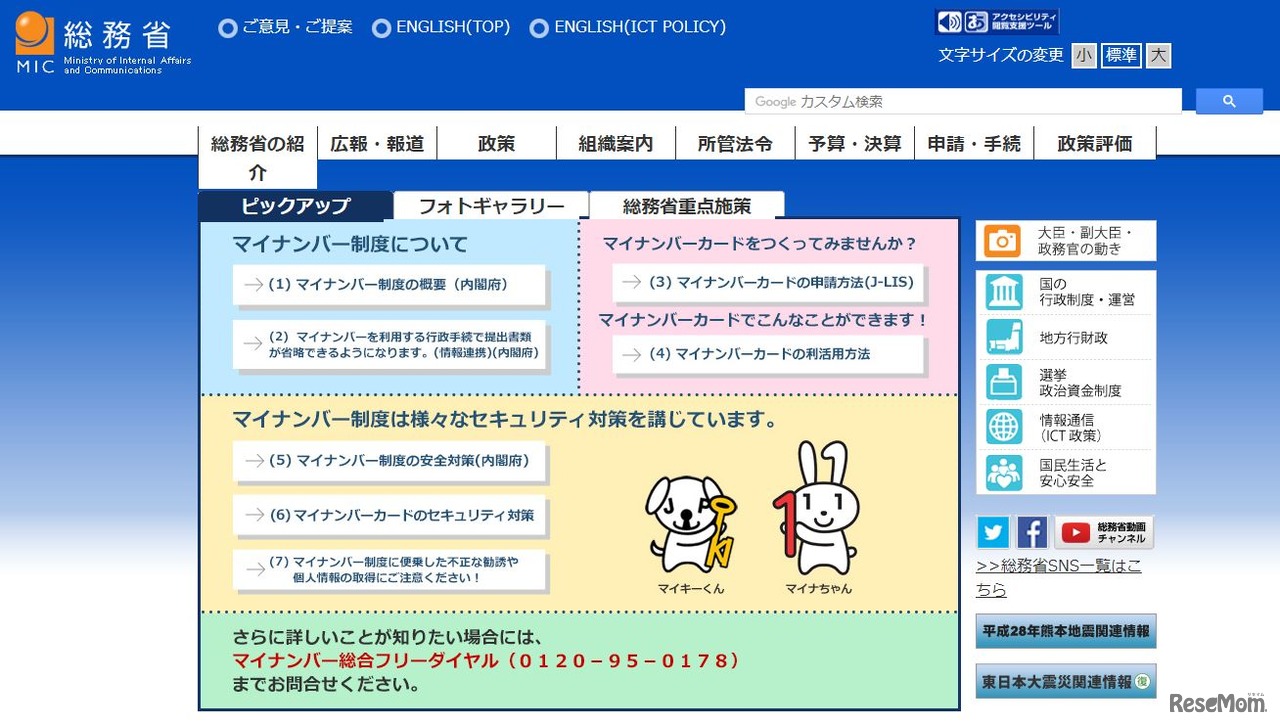
Task: Click the blue search magnifier icon
Action: click(1229, 101)
